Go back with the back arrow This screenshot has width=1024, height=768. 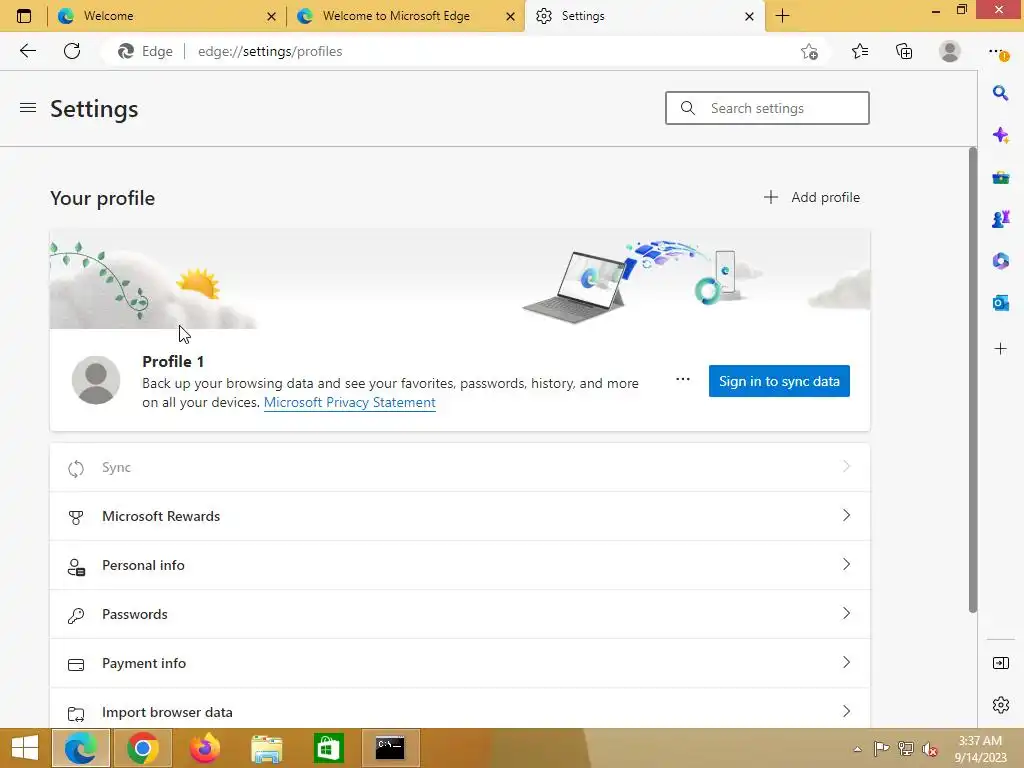(x=27, y=51)
